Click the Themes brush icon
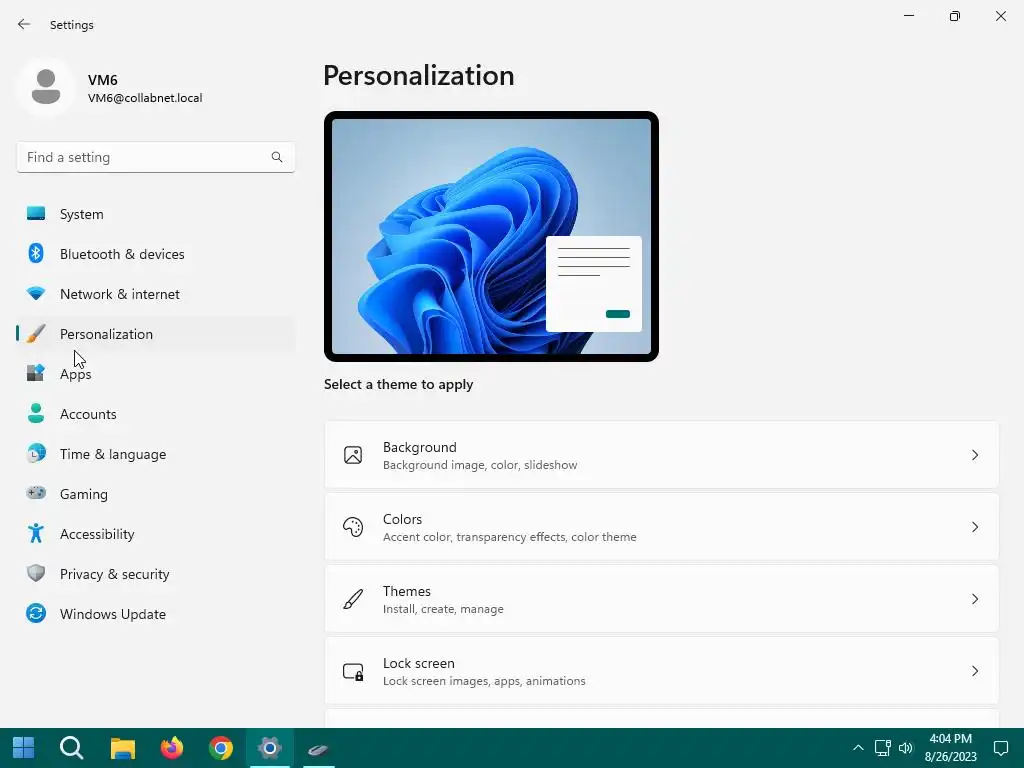The height and width of the screenshot is (768, 1024). [353, 599]
